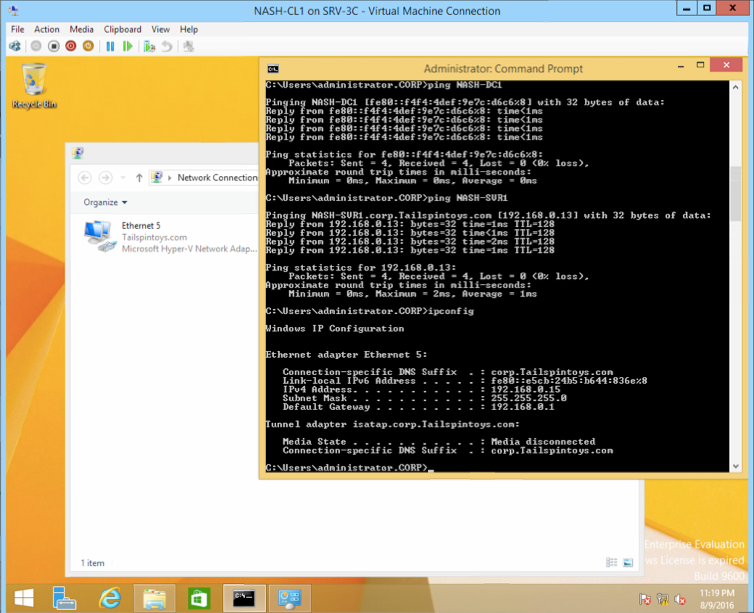Click the Command Prompt taskbar button
Viewport: 754px width, 613px height.
pyautogui.click(x=244, y=598)
